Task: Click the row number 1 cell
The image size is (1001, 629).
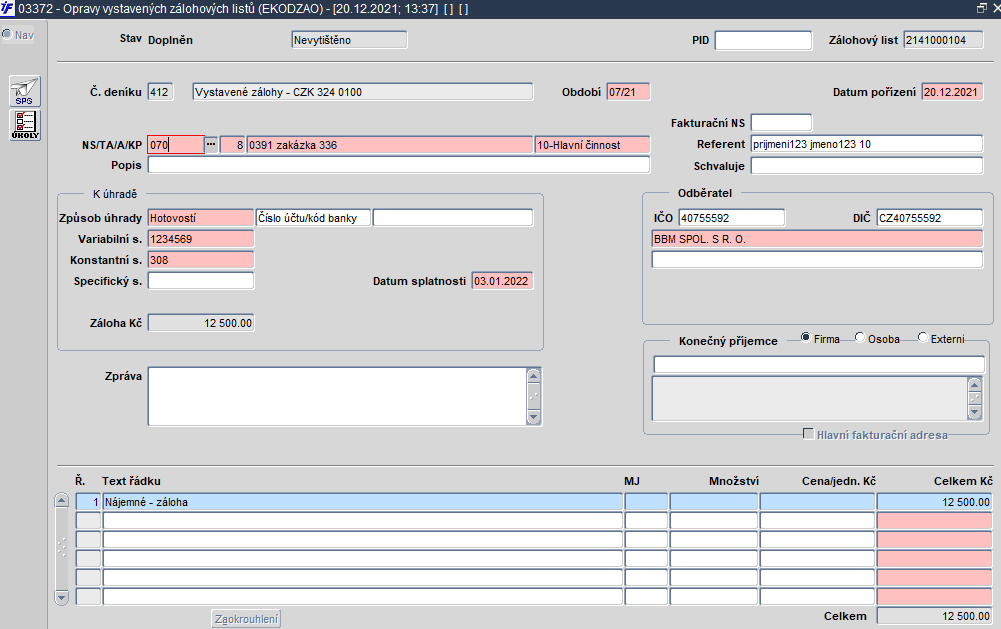Action: pos(88,502)
